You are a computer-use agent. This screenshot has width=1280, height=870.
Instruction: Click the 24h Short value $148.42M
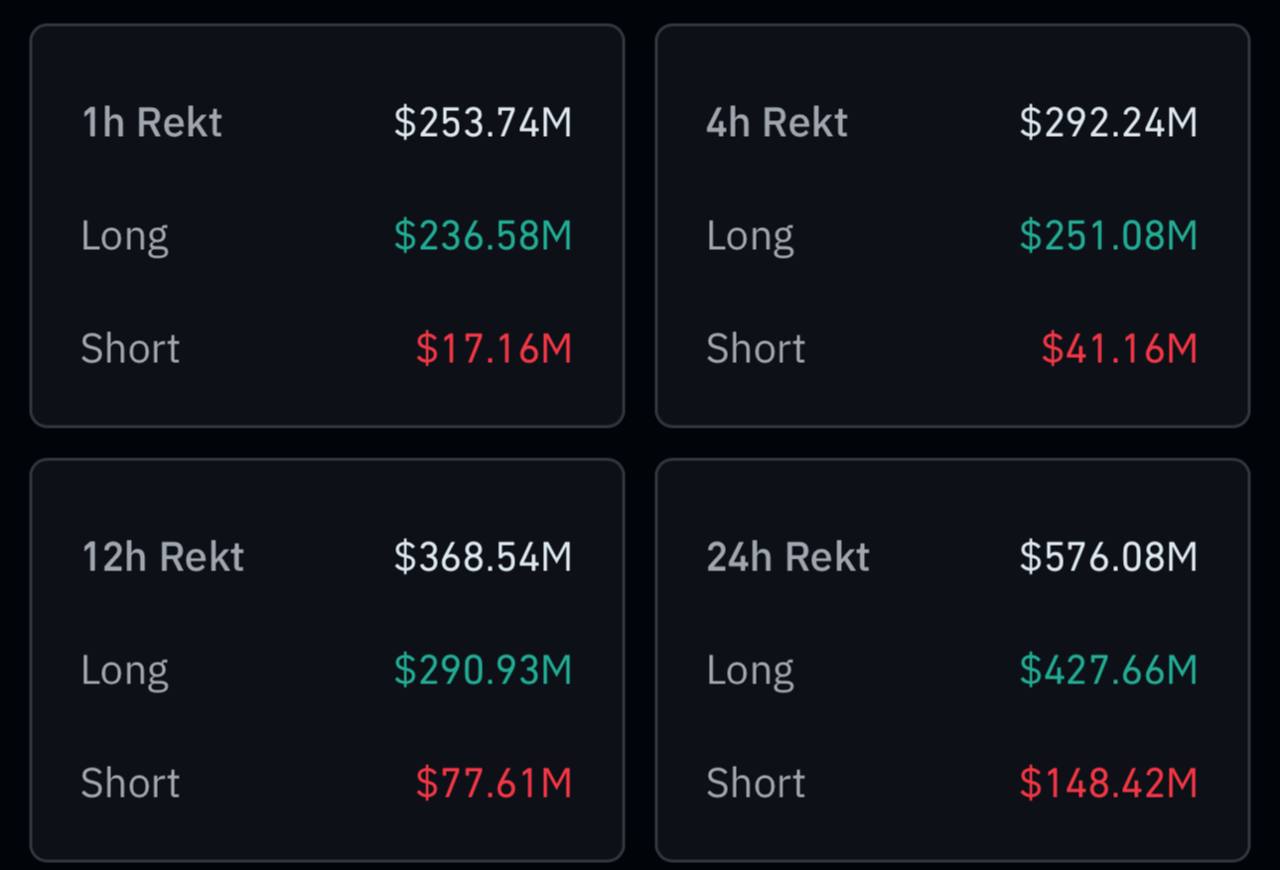[x=1108, y=783]
